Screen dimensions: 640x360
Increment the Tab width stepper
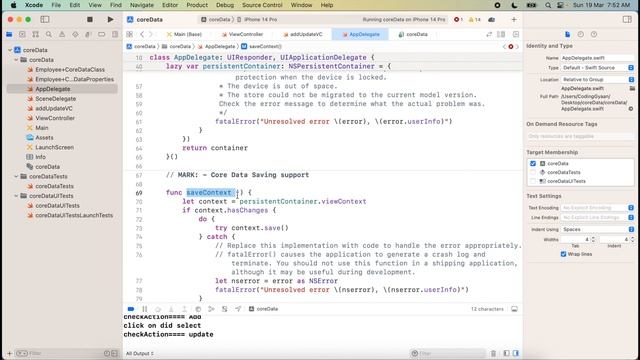[593, 238]
